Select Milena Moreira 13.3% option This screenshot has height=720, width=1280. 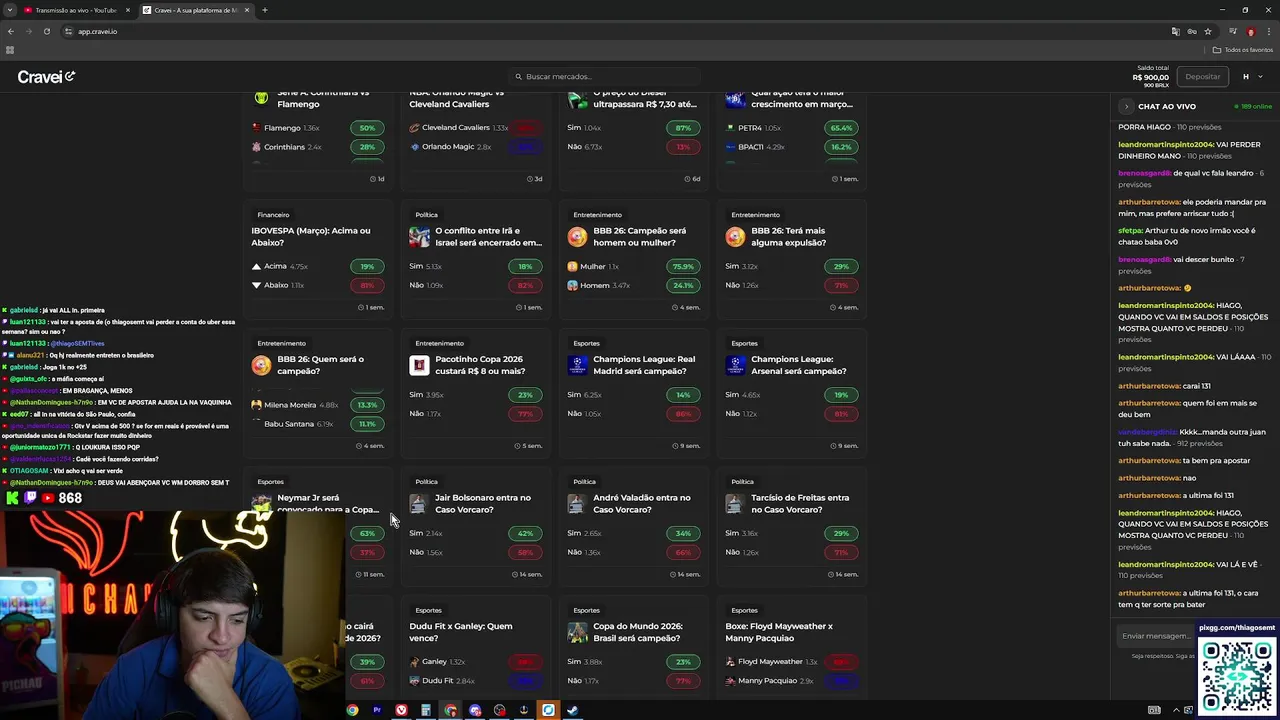point(367,405)
